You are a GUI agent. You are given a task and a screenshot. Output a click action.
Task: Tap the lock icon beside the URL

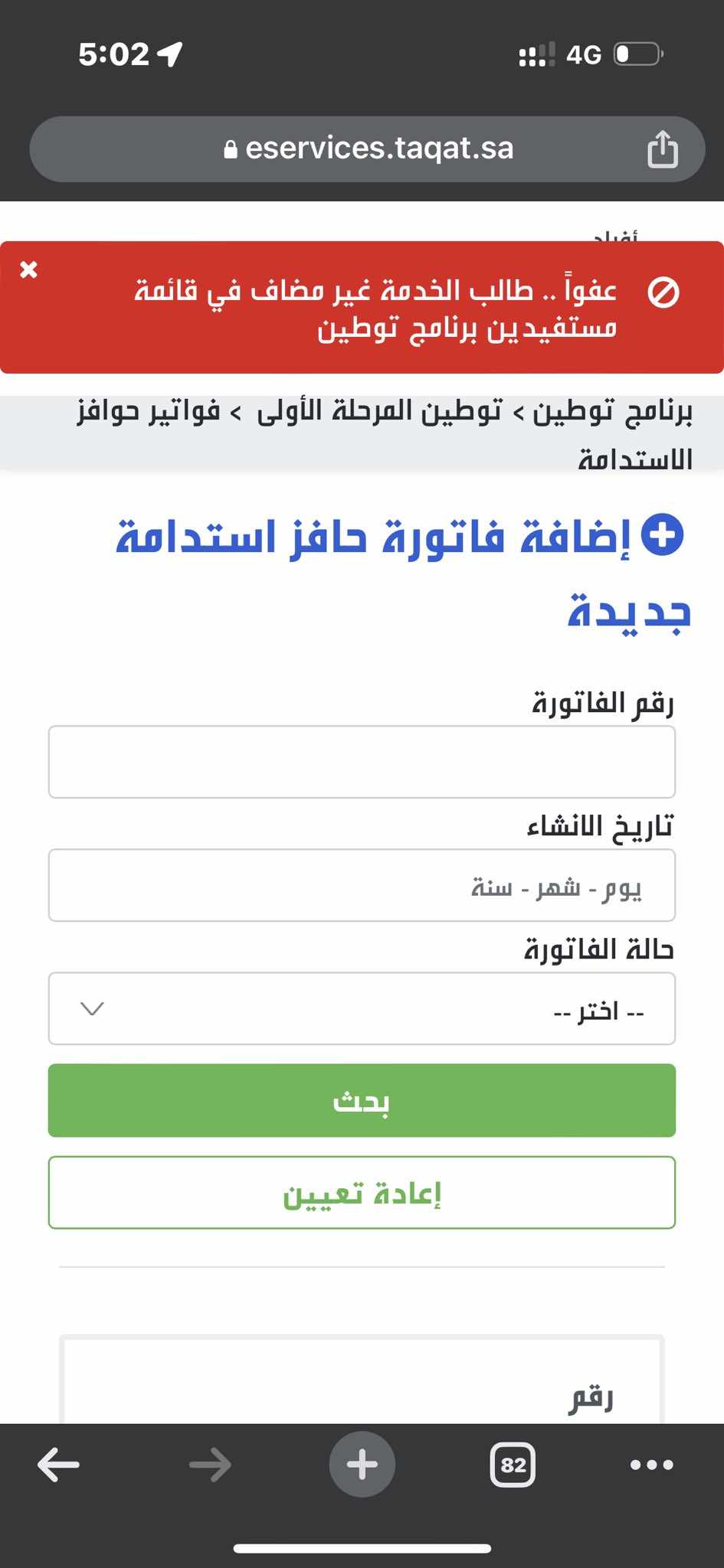(231, 149)
